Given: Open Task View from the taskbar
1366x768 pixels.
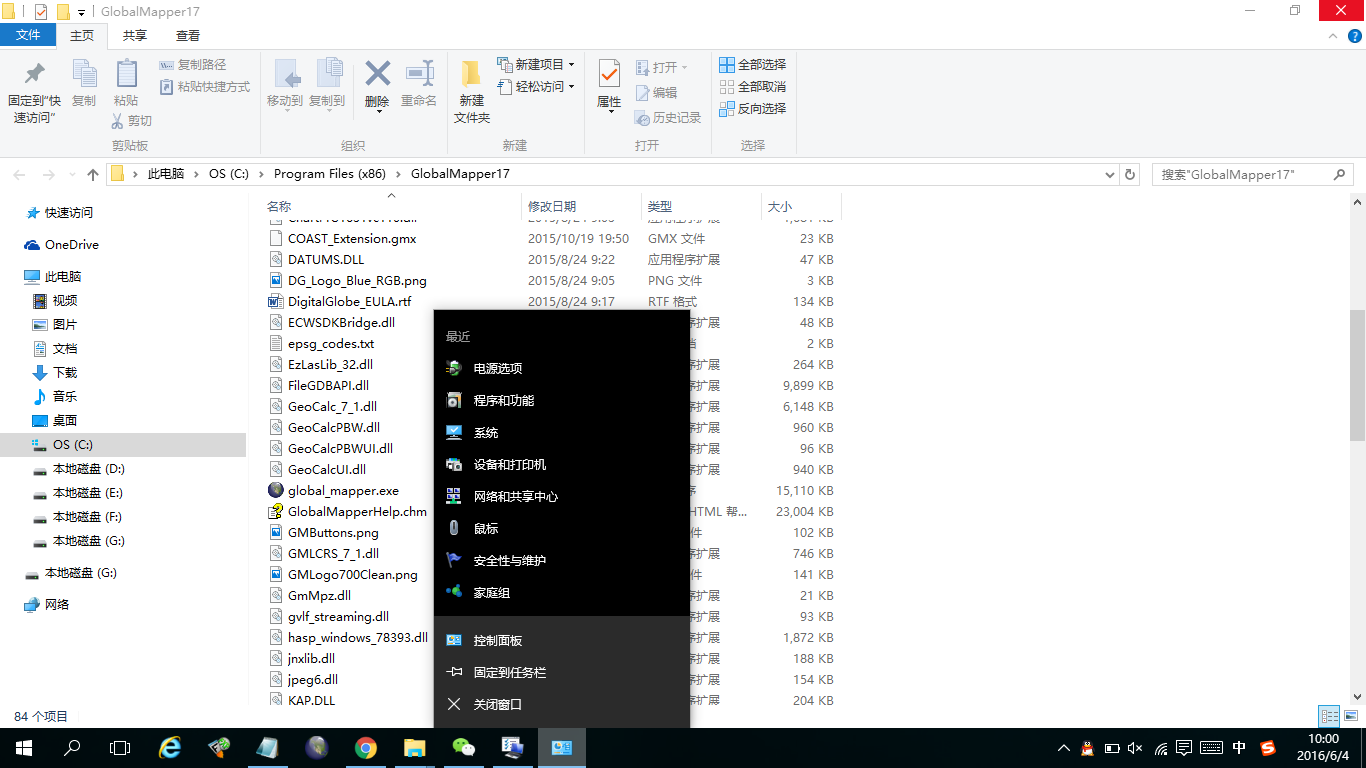Looking at the screenshot, I should point(120,747).
